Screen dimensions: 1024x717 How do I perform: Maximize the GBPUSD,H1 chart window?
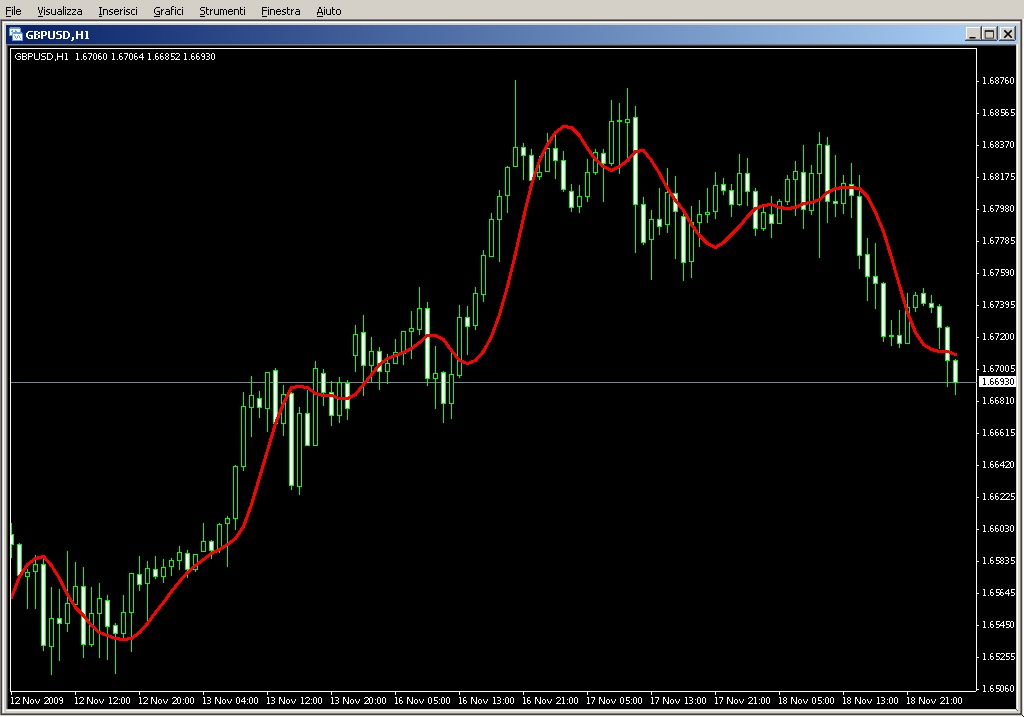click(x=989, y=34)
